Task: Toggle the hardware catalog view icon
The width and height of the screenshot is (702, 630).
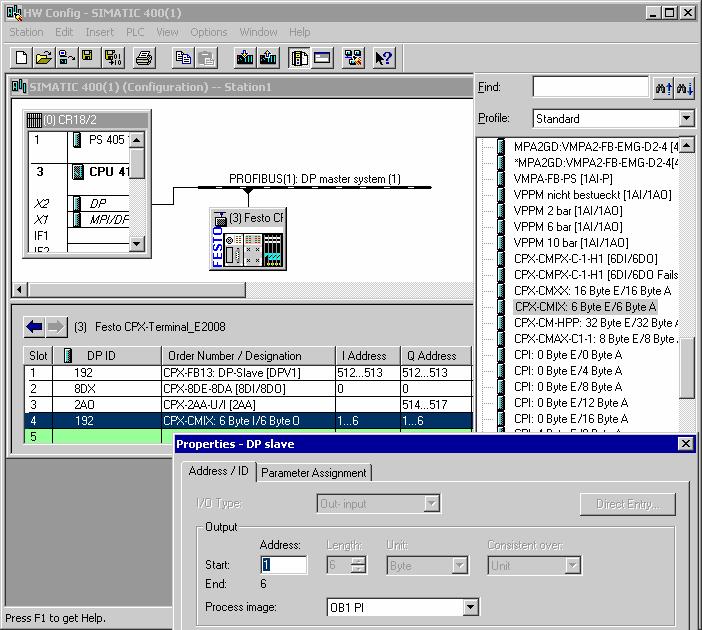Action: pyautogui.click(x=299, y=58)
